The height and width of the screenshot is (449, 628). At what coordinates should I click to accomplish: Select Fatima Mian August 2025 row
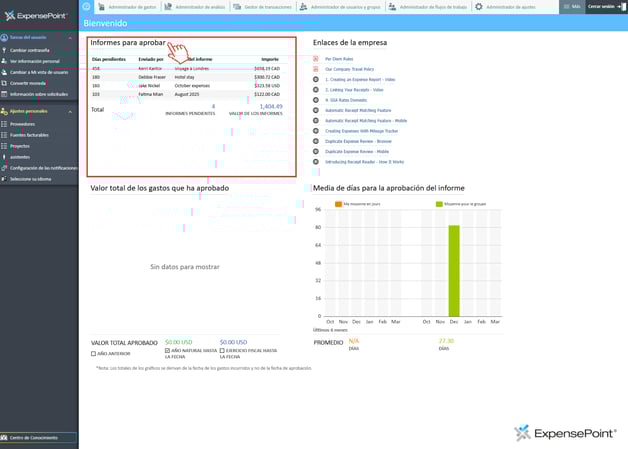pos(187,94)
